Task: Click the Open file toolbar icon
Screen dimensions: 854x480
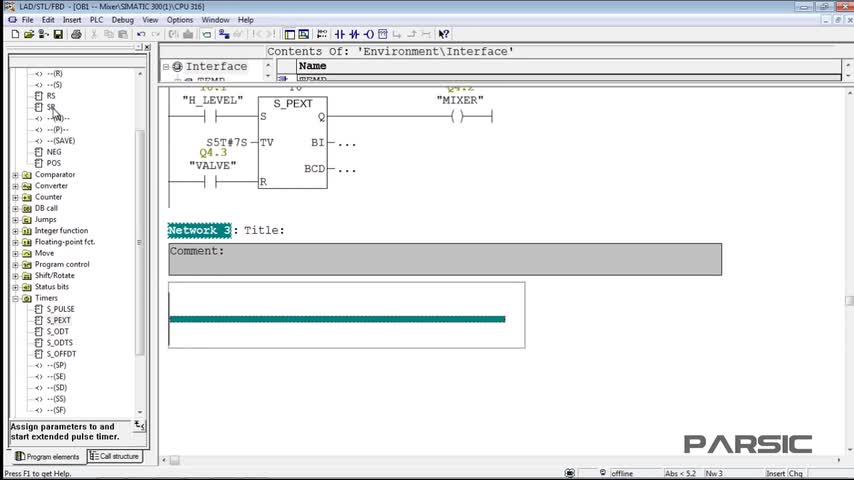Action: click(29, 34)
